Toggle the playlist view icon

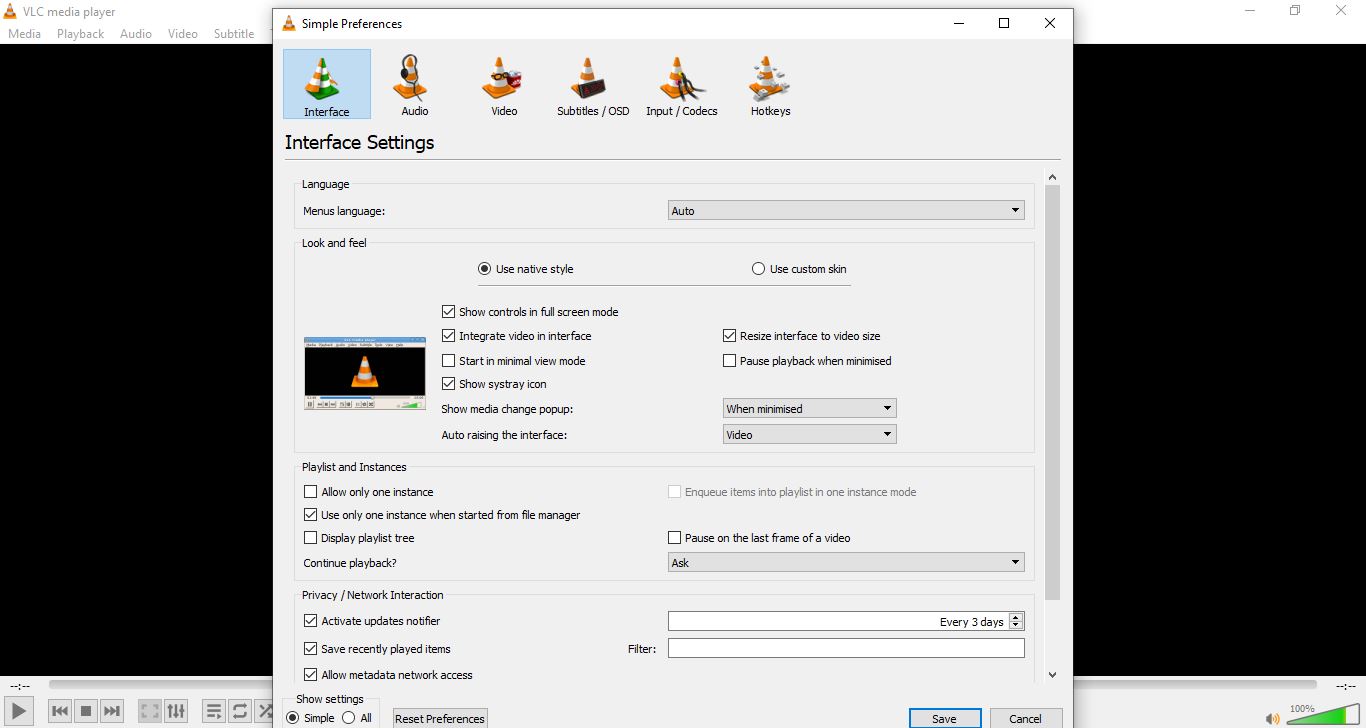[213, 711]
